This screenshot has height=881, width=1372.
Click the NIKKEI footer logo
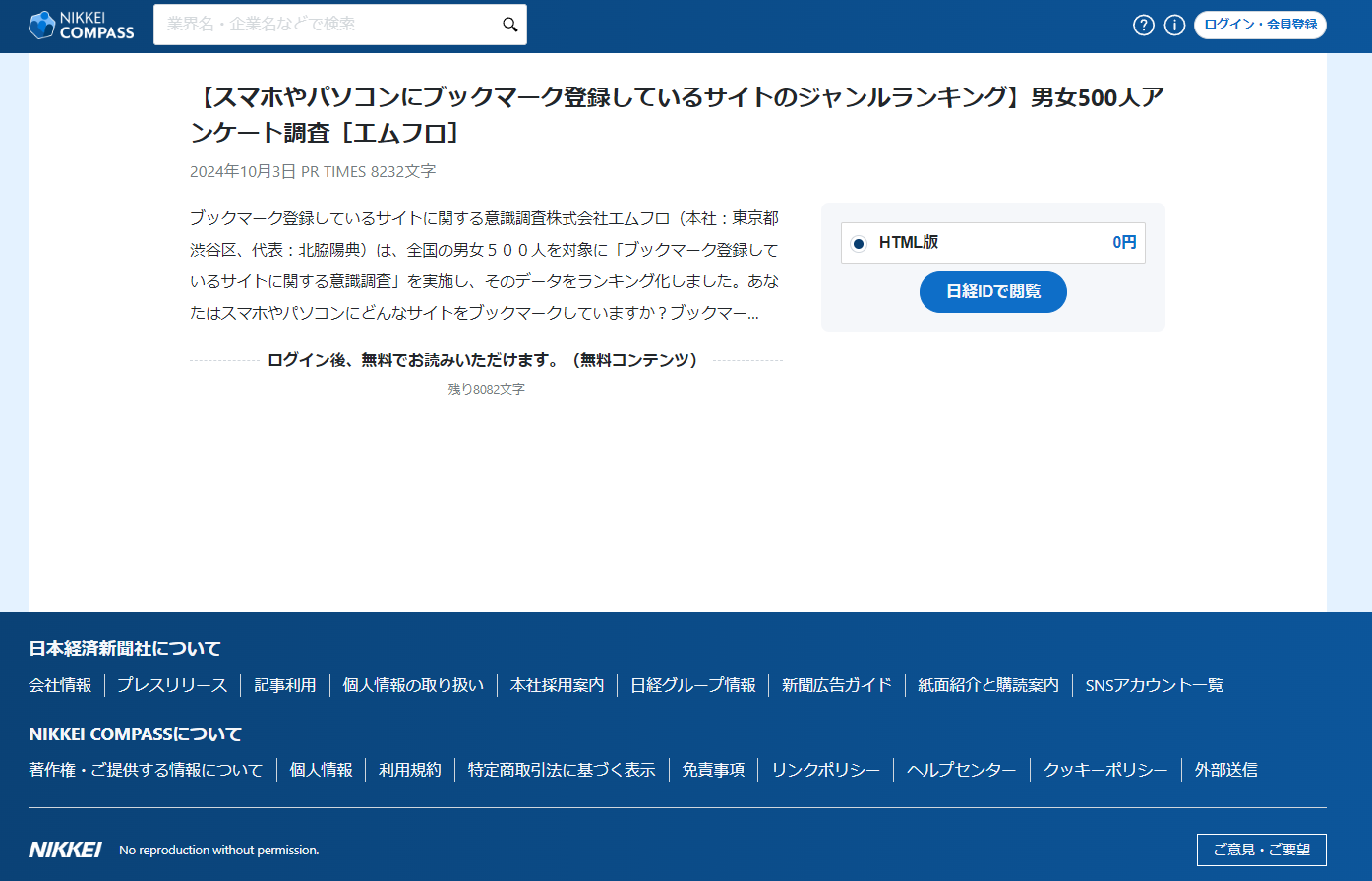pyautogui.click(x=65, y=850)
